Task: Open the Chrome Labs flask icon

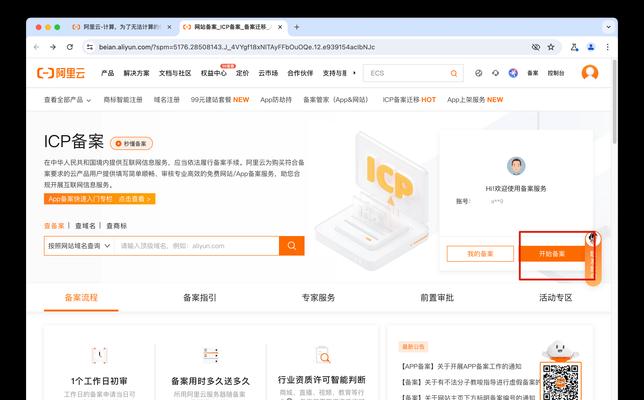Action: pyautogui.click(x=574, y=47)
